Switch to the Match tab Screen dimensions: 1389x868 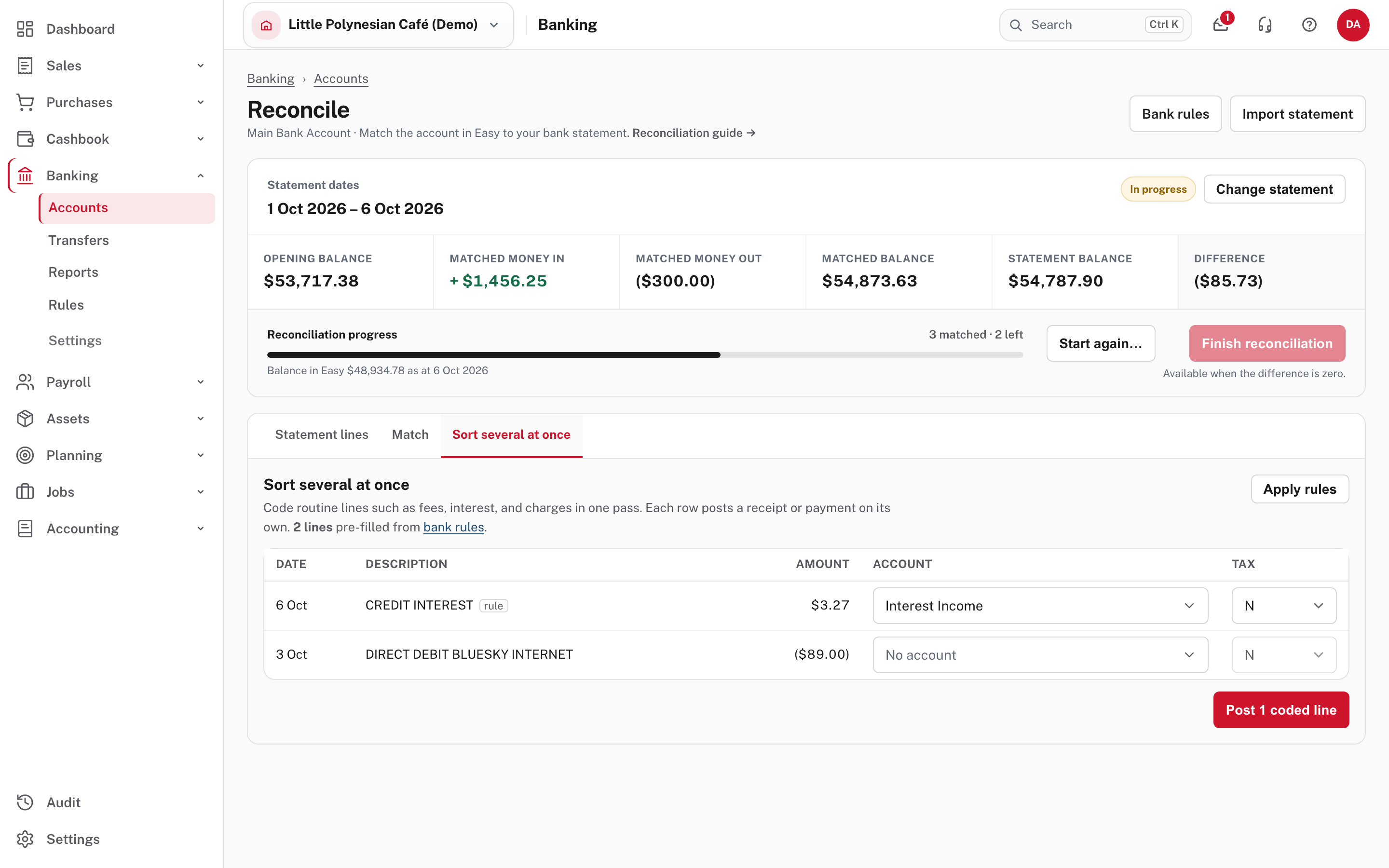click(x=410, y=434)
